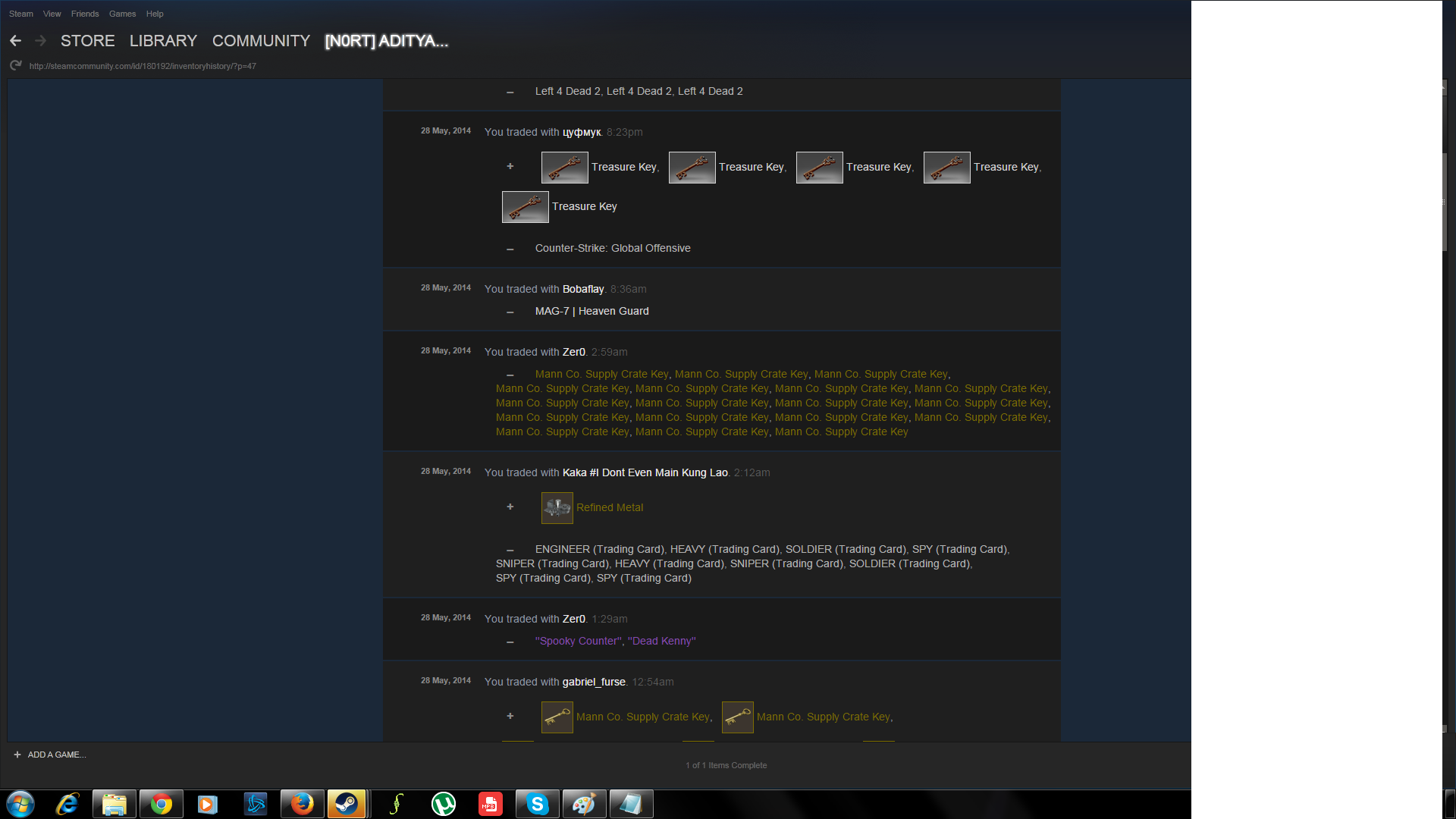Open gabriel_furse's profile link

594,682
